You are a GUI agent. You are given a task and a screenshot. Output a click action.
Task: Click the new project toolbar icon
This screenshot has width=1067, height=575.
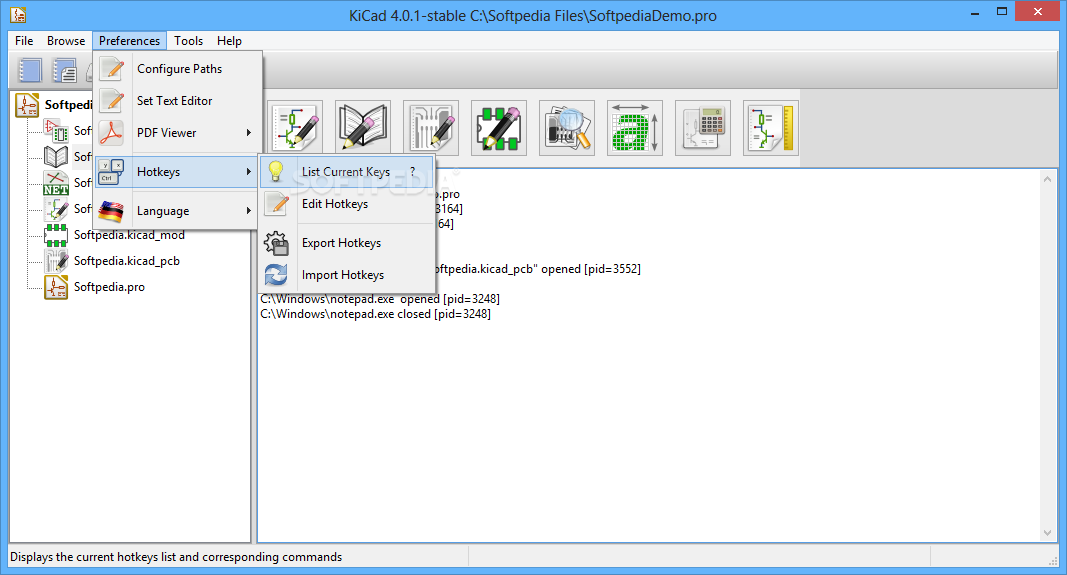pos(30,70)
